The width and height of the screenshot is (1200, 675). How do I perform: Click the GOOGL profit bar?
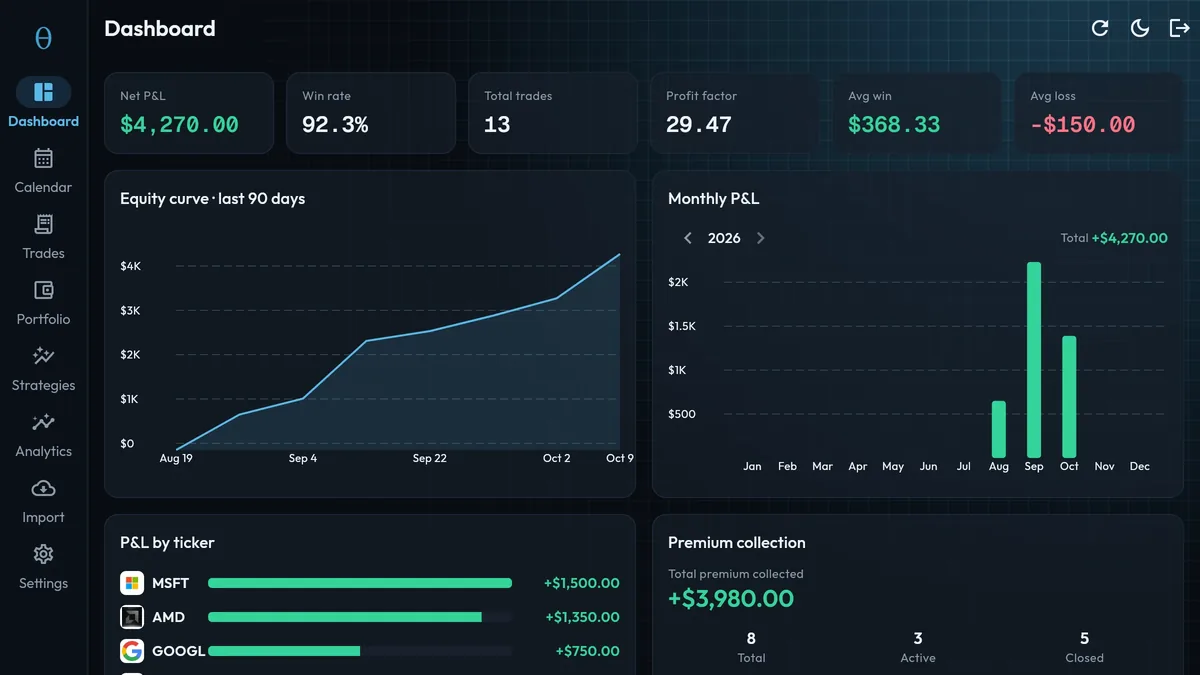point(284,651)
